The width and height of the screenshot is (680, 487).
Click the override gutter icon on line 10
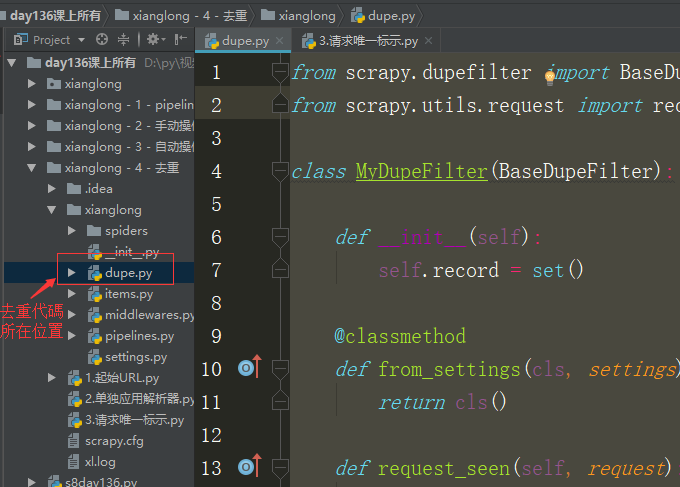pyautogui.click(x=248, y=369)
